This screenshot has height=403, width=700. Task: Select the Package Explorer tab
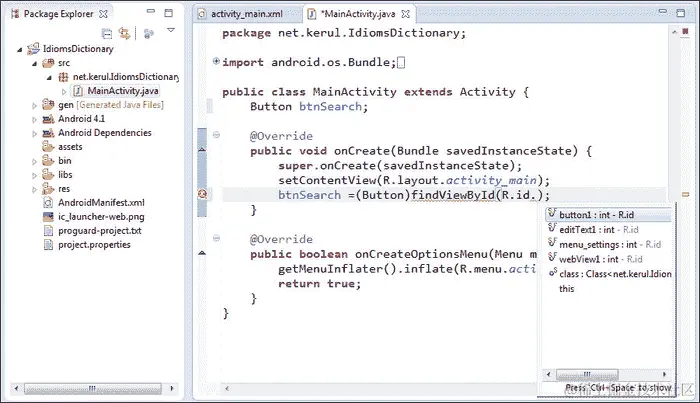coord(58,14)
